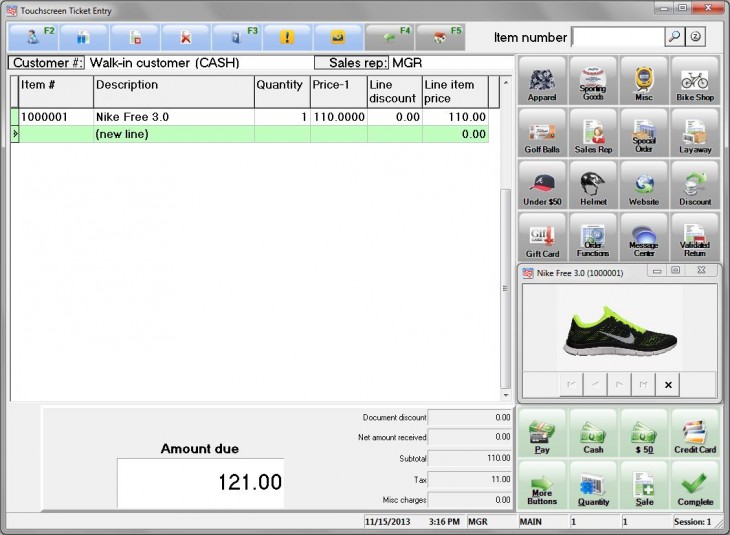Click the "Nike Free 3.0" description cell
Image resolution: width=730 pixels, height=535 pixels.
(x=174, y=117)
